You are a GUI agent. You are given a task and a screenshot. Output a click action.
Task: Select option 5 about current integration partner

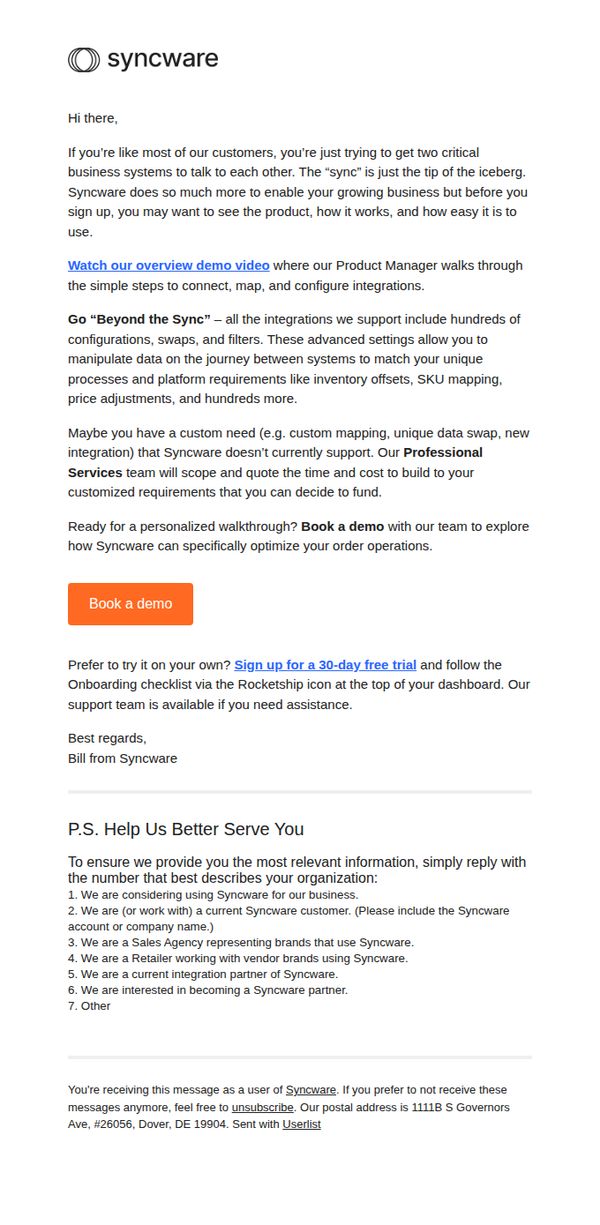coord(203,974)
